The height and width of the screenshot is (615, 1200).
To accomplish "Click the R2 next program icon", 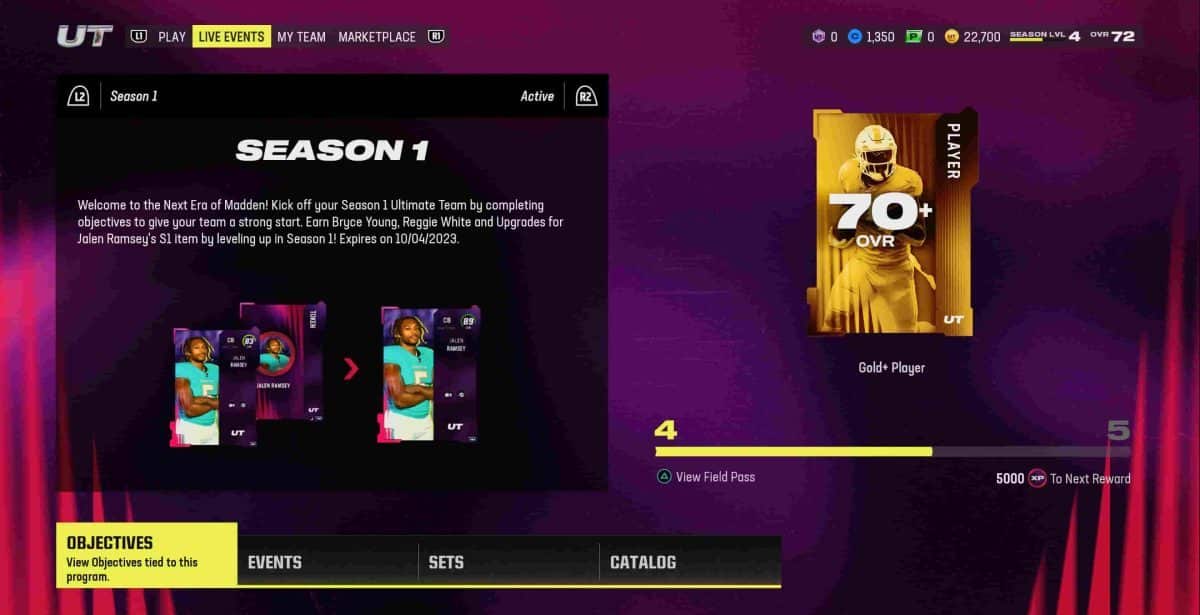I will coord(585,96).
